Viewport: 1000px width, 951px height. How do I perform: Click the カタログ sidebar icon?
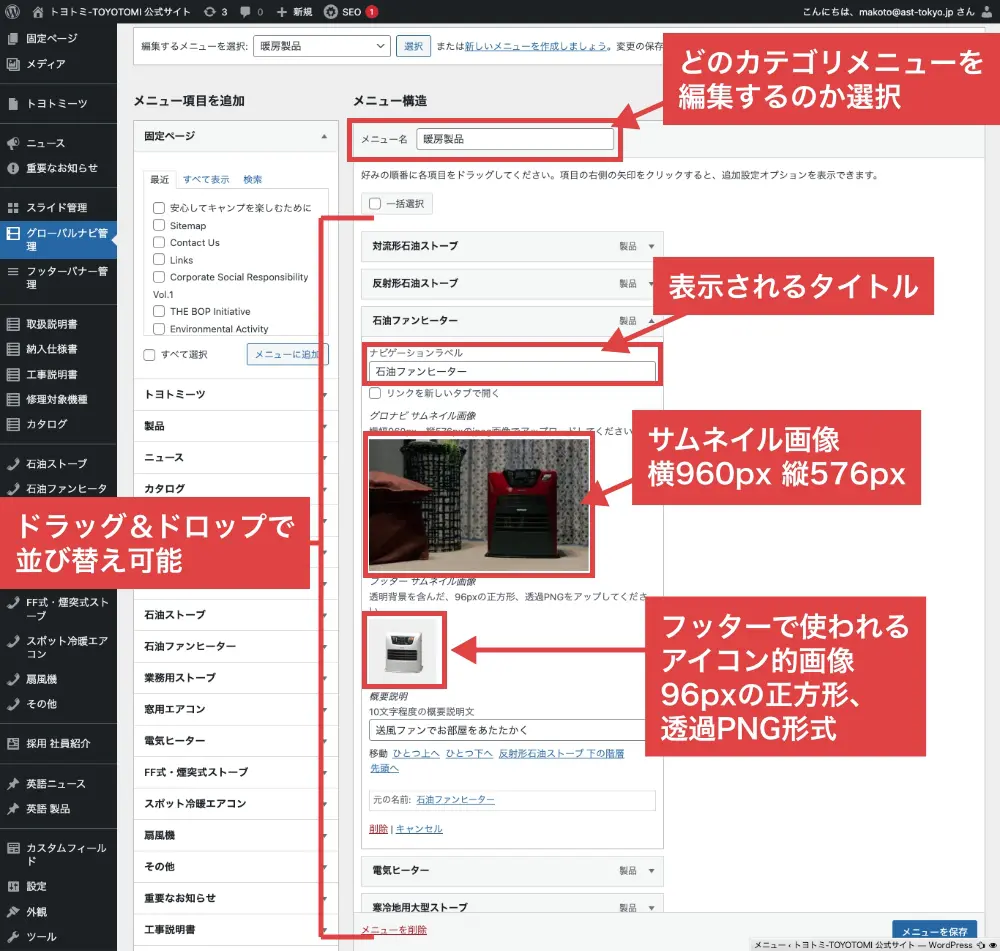13,424
